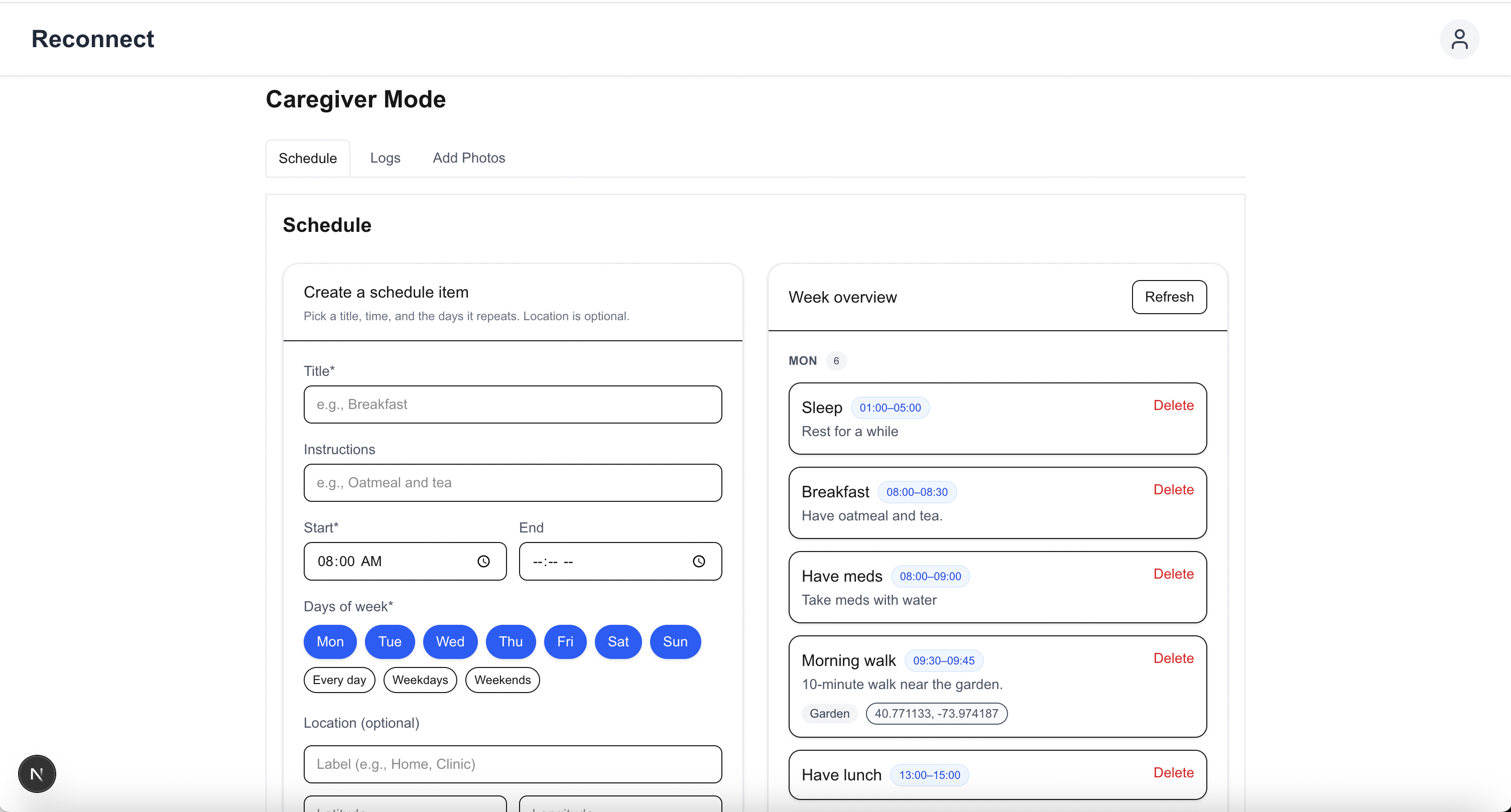Screen dimensions: 1511x812
Task: Click the location Label input field
Action: click(512, 764)
